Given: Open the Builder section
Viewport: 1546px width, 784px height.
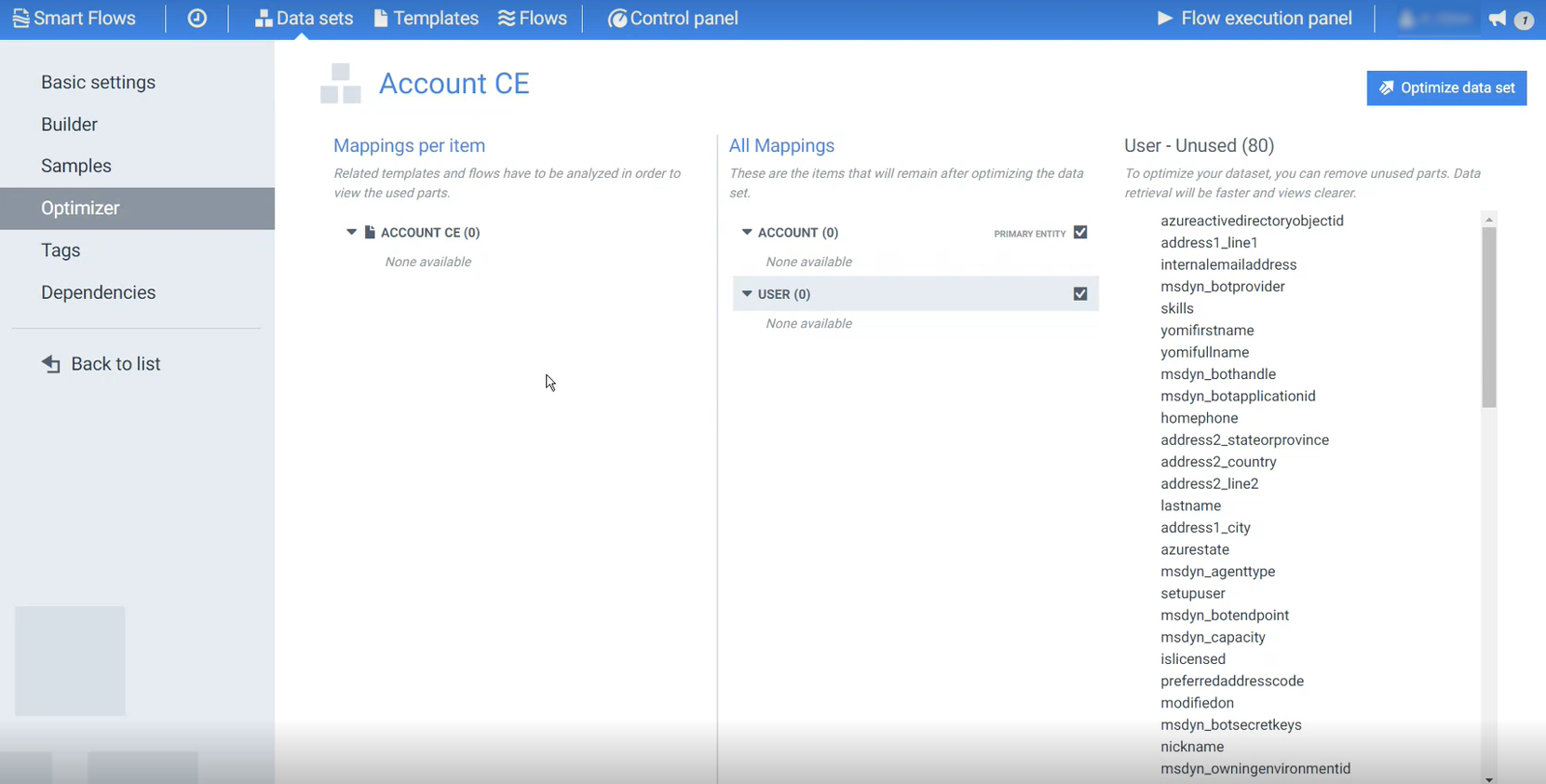Looking at the screenshot, I should 69,124.
